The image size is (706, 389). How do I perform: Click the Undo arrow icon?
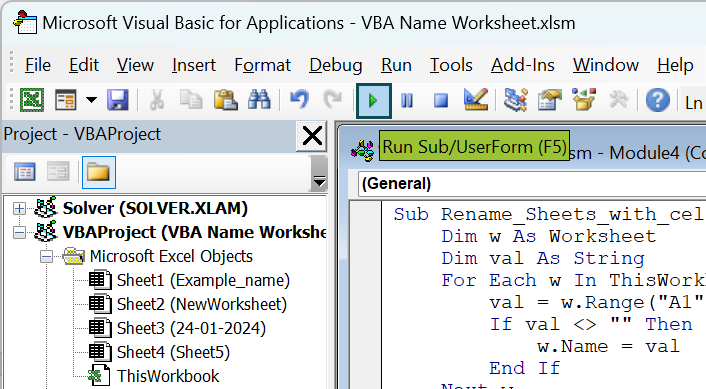click(x=299, y=100)
